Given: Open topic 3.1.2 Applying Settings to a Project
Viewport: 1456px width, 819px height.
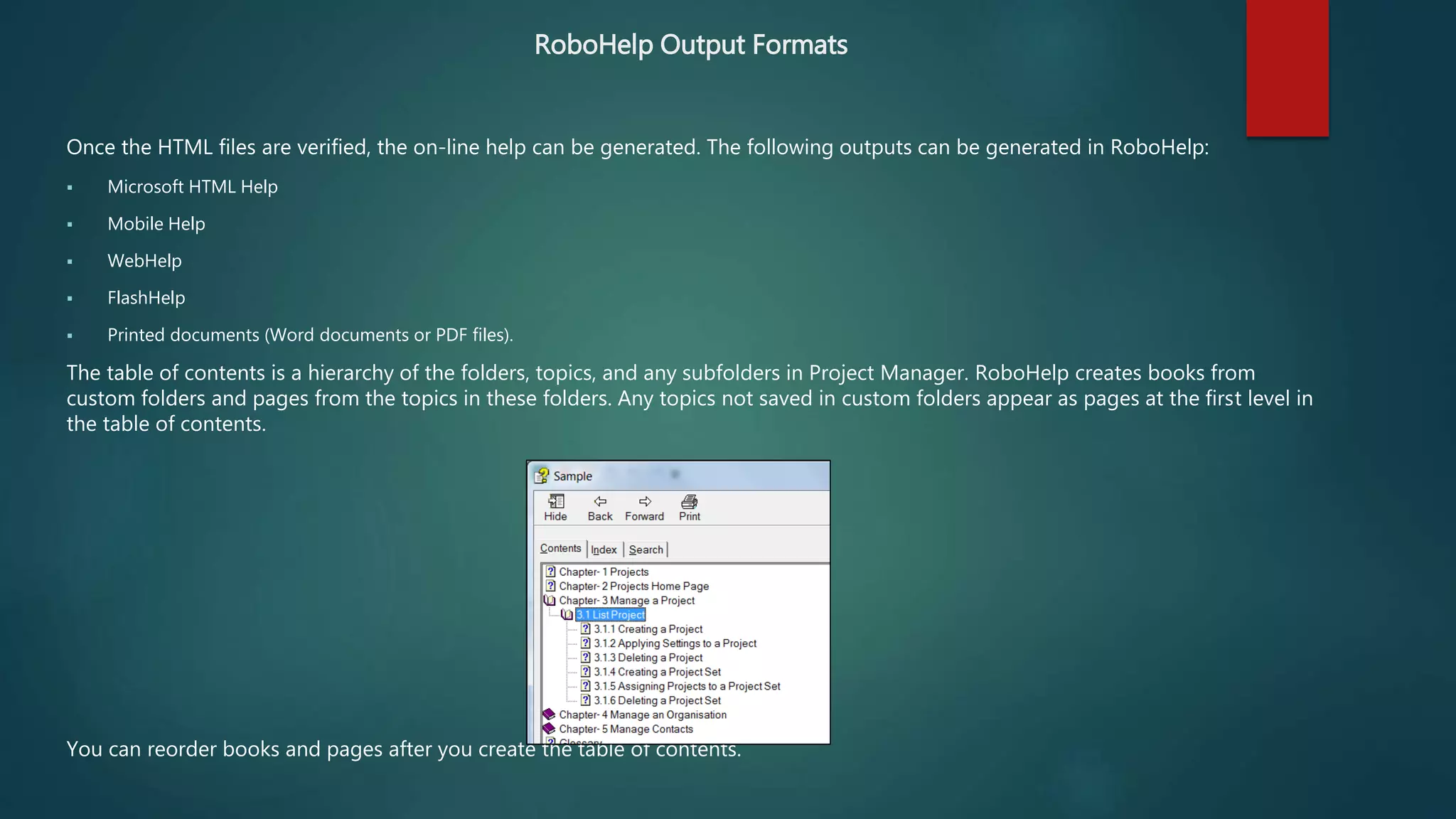Looking at the screenshot, I should point(675,643).
